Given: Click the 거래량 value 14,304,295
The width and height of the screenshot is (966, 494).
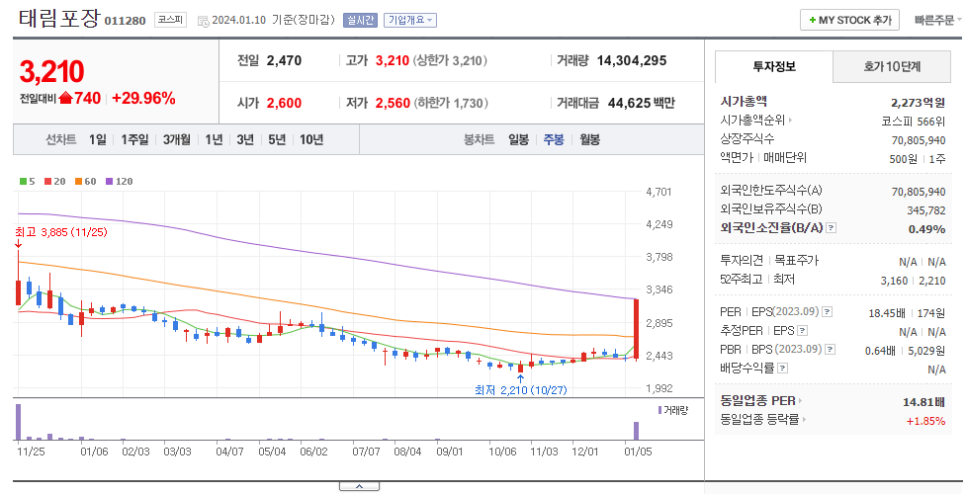Looking at the screenshot, I should click(631, 60).
